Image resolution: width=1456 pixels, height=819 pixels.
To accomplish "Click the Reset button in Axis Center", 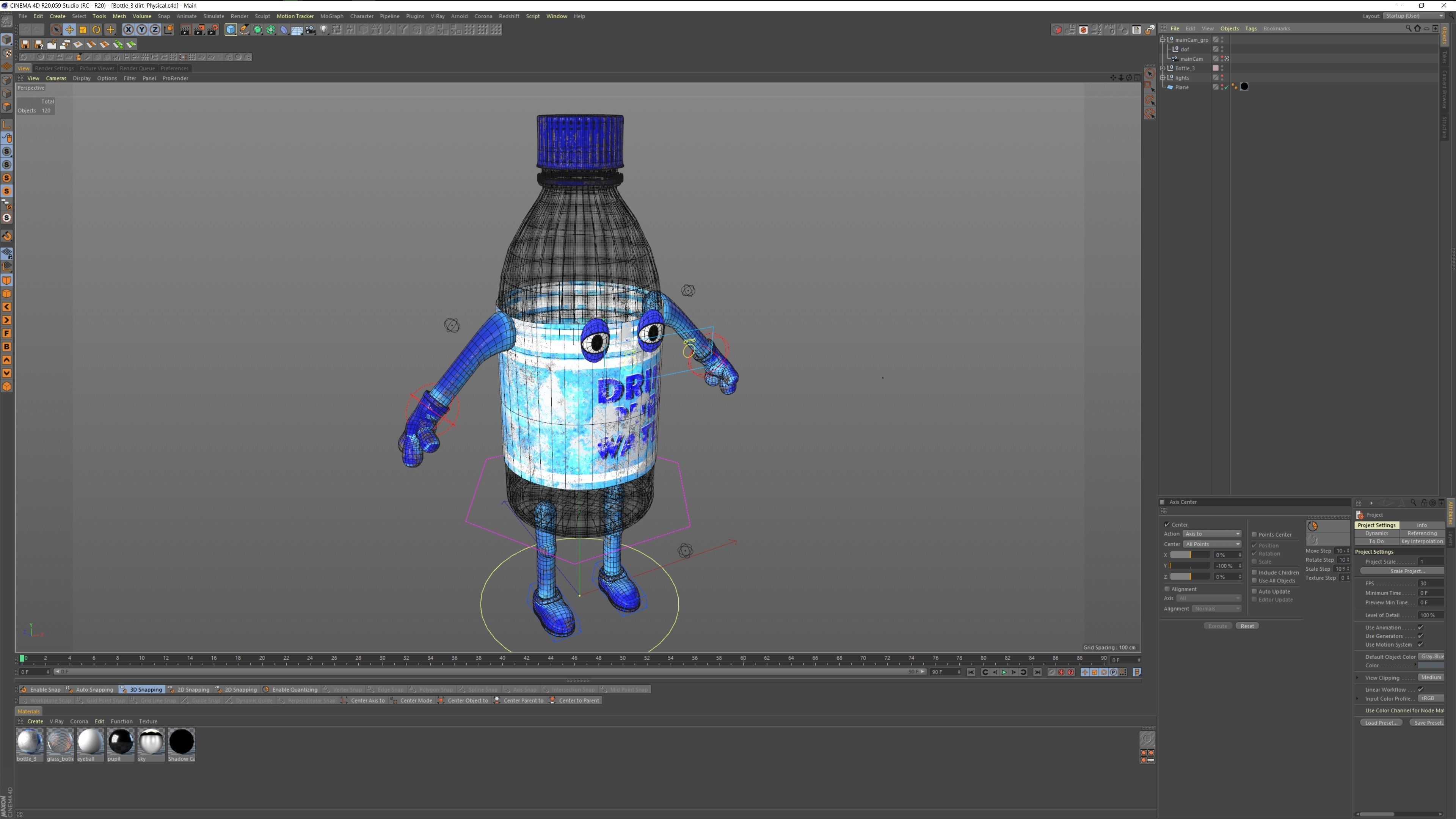I will point(1247,626).
